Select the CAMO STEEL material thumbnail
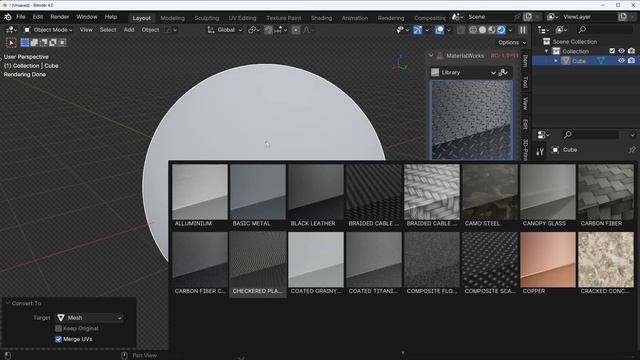This screenshot has width=640, height=360. [490, 196]
